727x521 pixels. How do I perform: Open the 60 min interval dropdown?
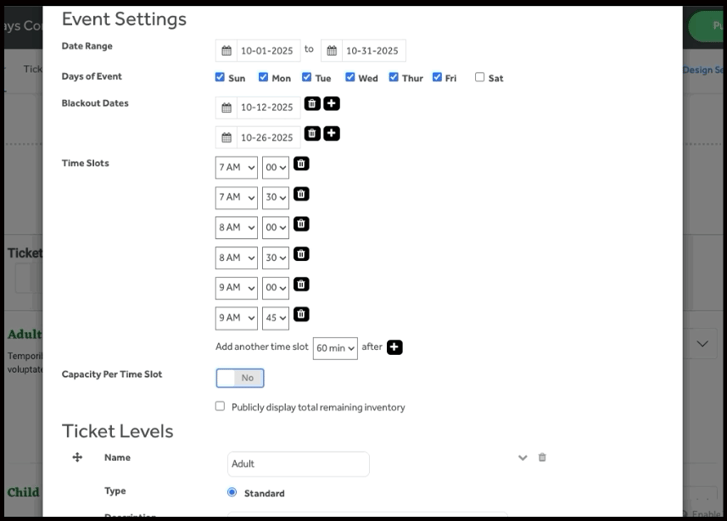point(335,348)
